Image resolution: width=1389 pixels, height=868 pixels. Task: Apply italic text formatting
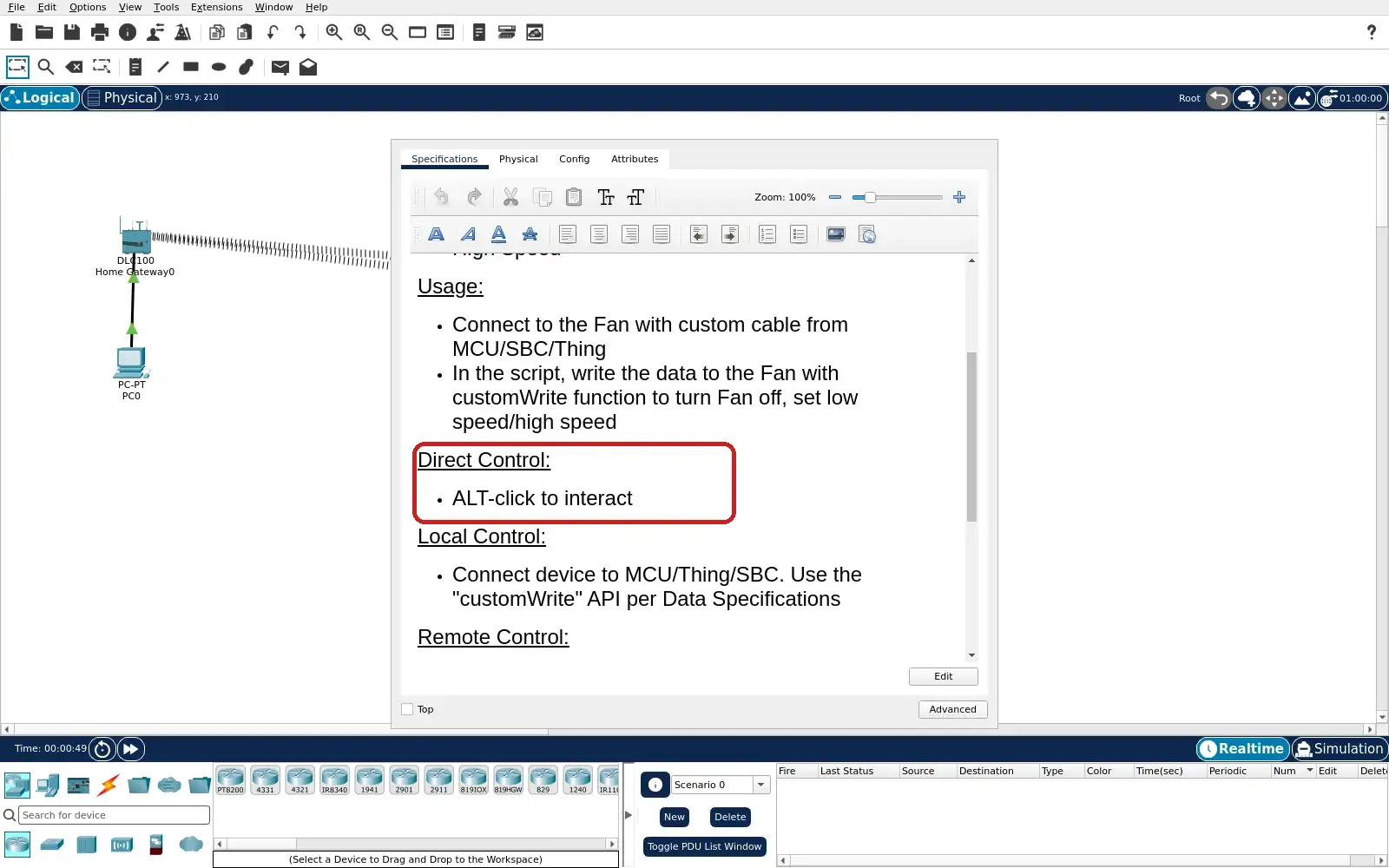(x=468, y=234)
